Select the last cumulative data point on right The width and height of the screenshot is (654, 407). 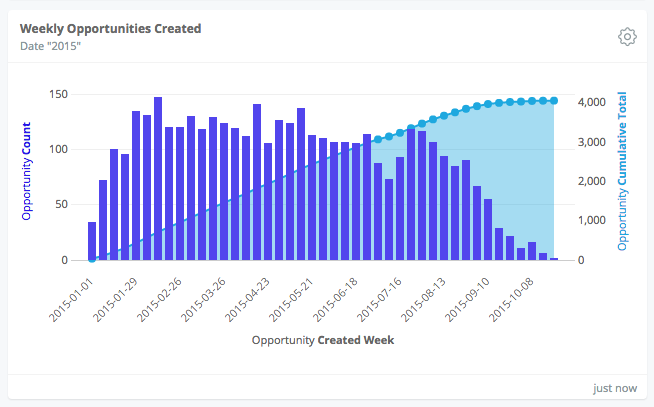[554, 101]
